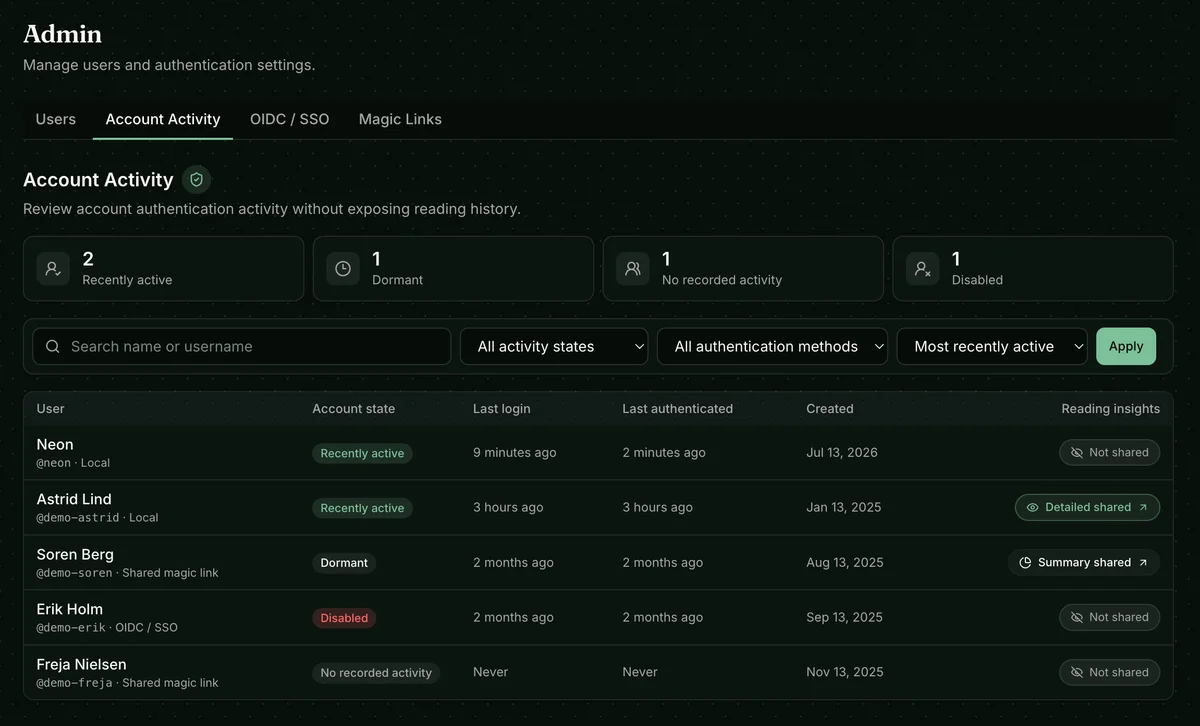Click the 9 minutes ago last login
1200x726 pixels.
pyautogui.click(x=515, y=452)
